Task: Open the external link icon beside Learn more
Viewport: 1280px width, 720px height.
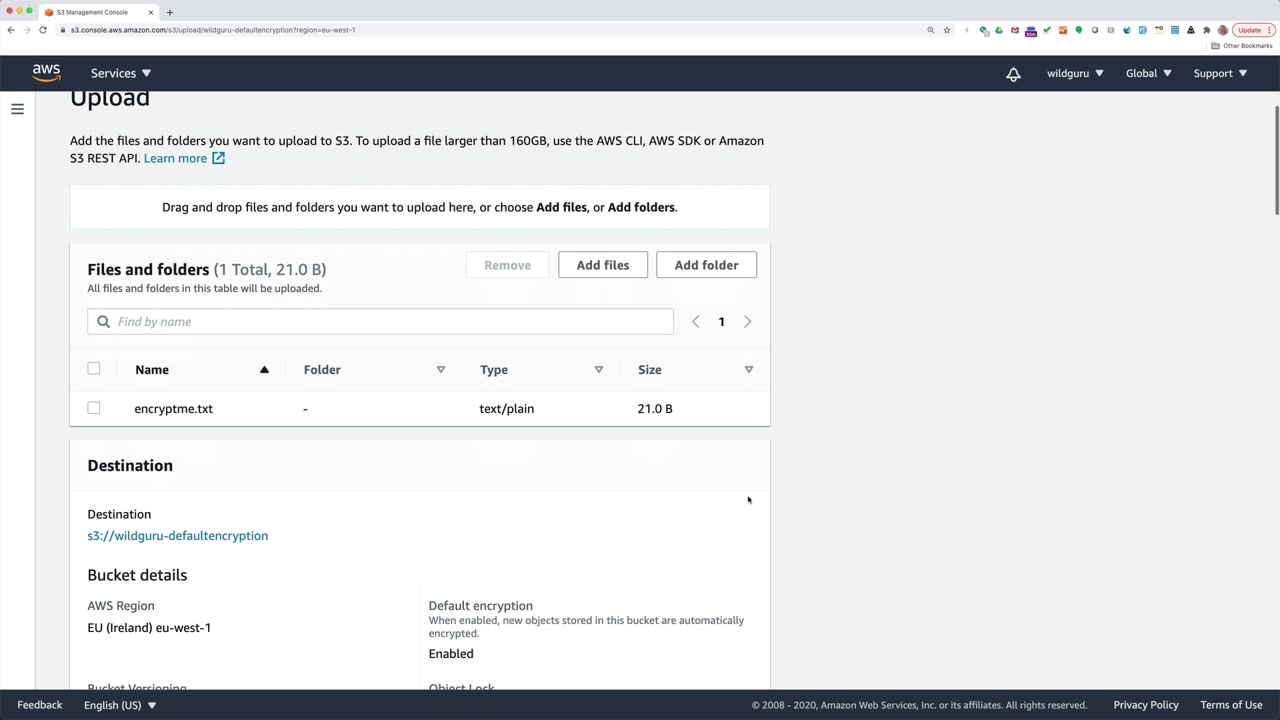Action: point(218,158)
